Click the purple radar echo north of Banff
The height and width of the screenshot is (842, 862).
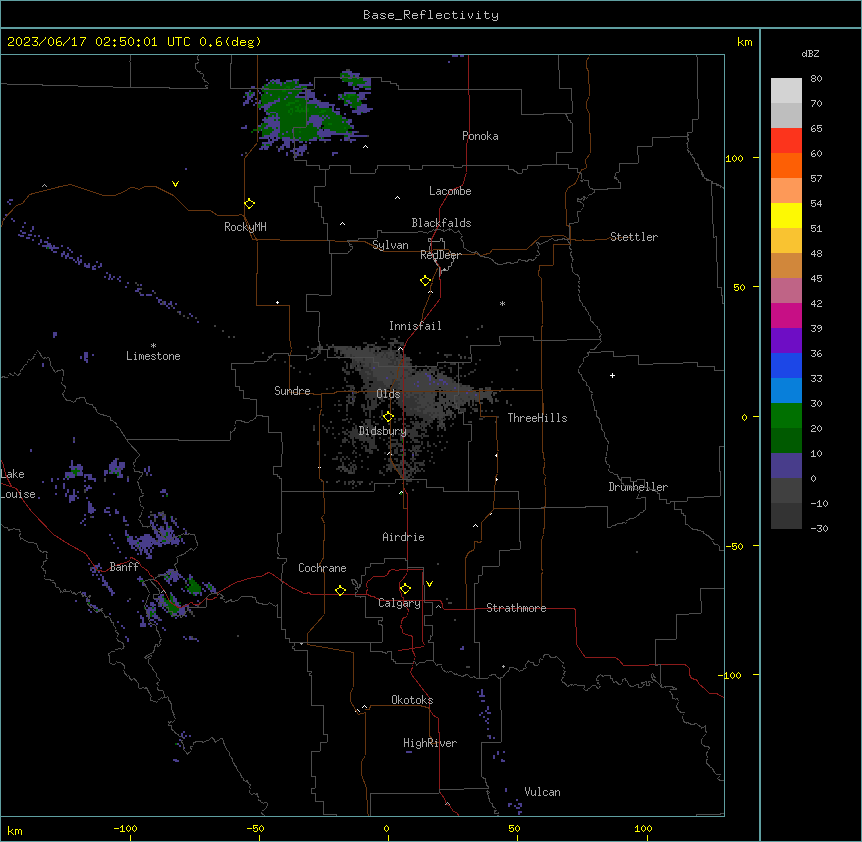point(151,539)
